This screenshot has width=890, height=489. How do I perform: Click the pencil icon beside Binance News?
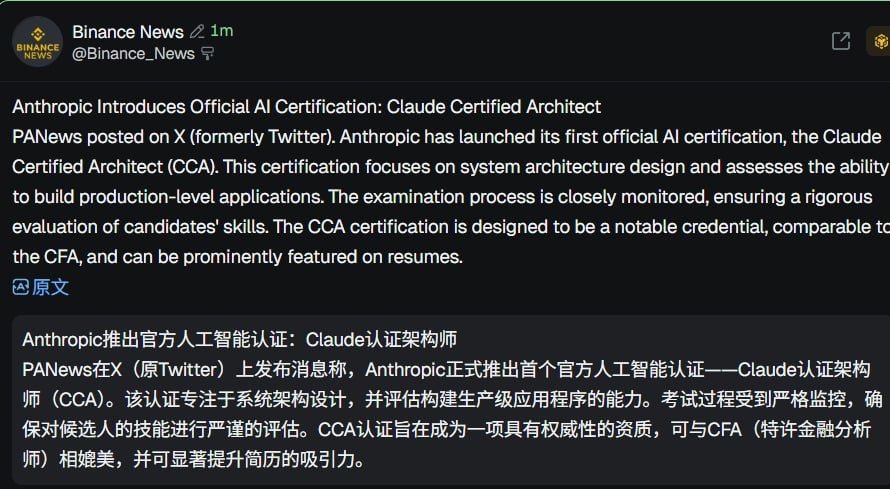pyautogui.click(x=197, y=32)
